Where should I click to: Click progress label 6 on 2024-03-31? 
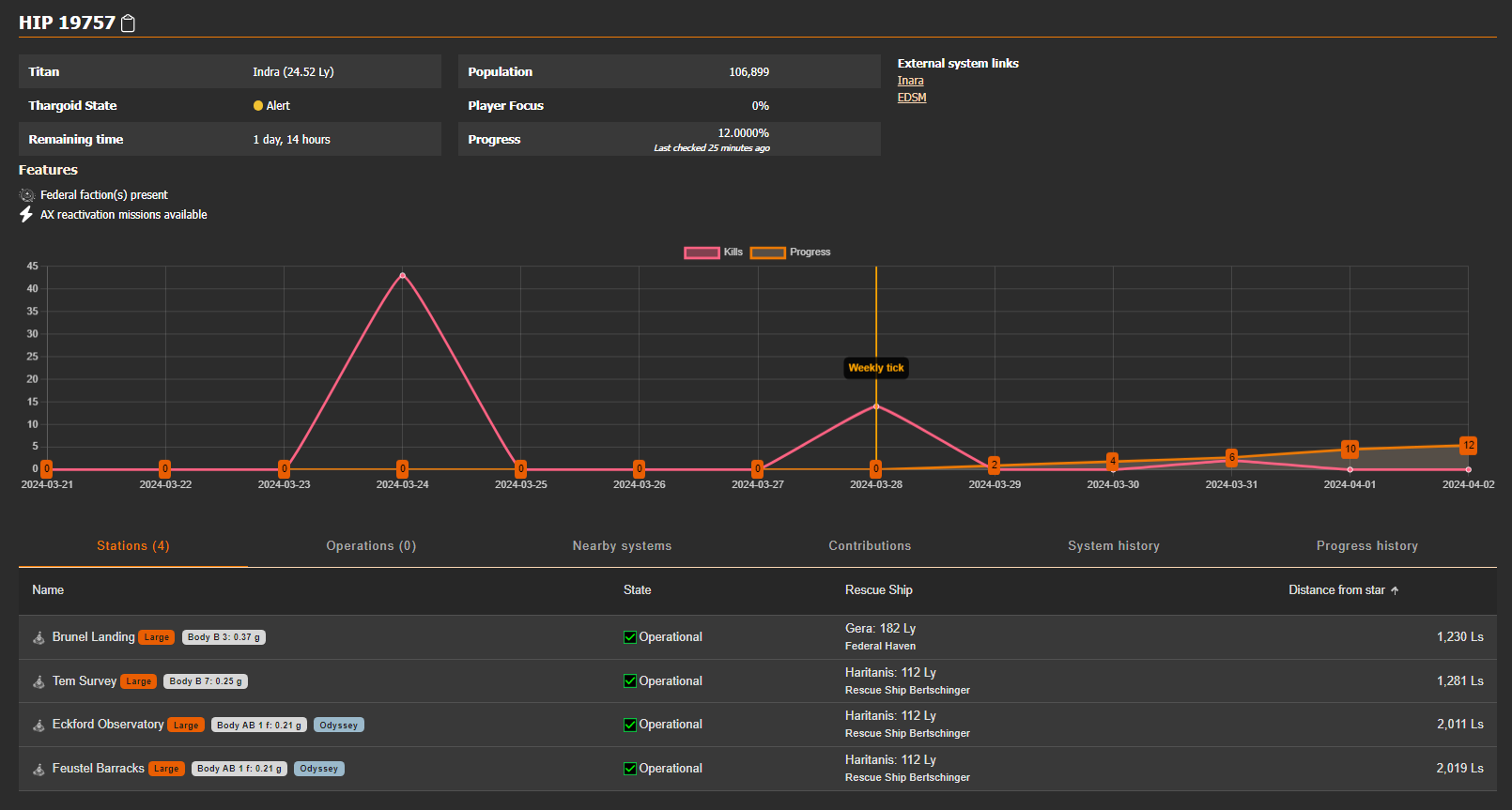1231,457
